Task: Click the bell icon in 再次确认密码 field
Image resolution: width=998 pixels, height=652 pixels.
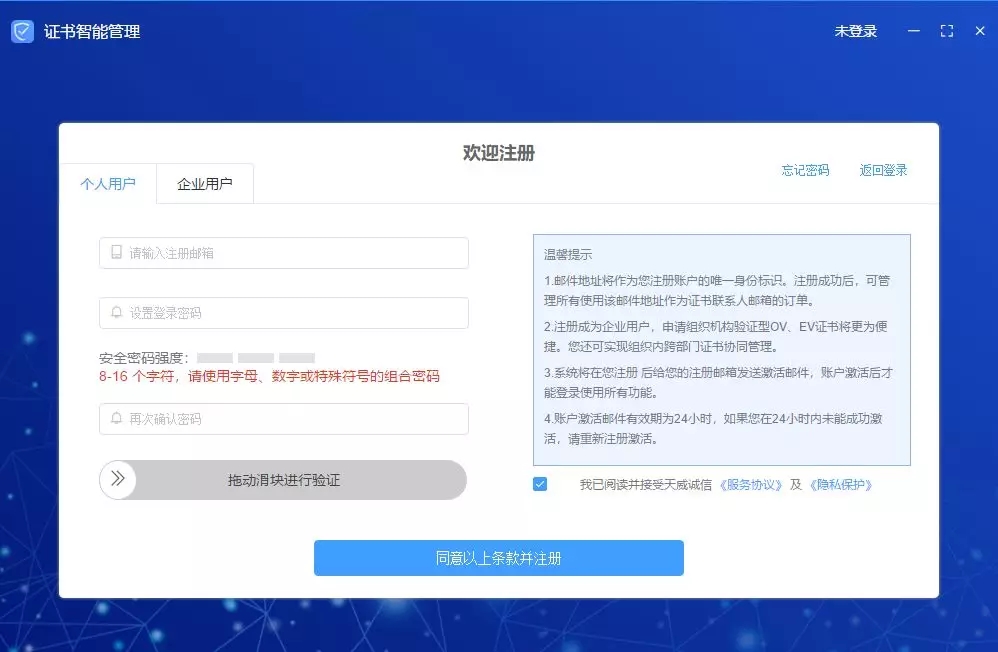Action: pos(116,418)
